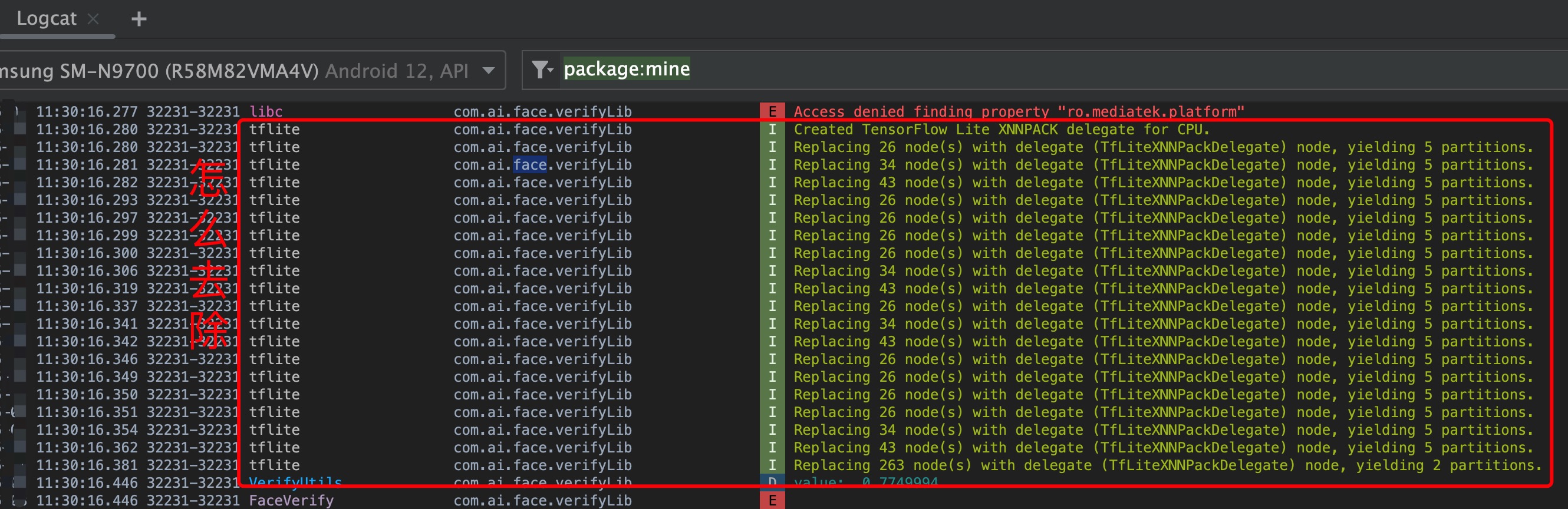Open the filter history funnel icon
Image resolution: width=1568 pixels, height=509 pixels.
541,70
